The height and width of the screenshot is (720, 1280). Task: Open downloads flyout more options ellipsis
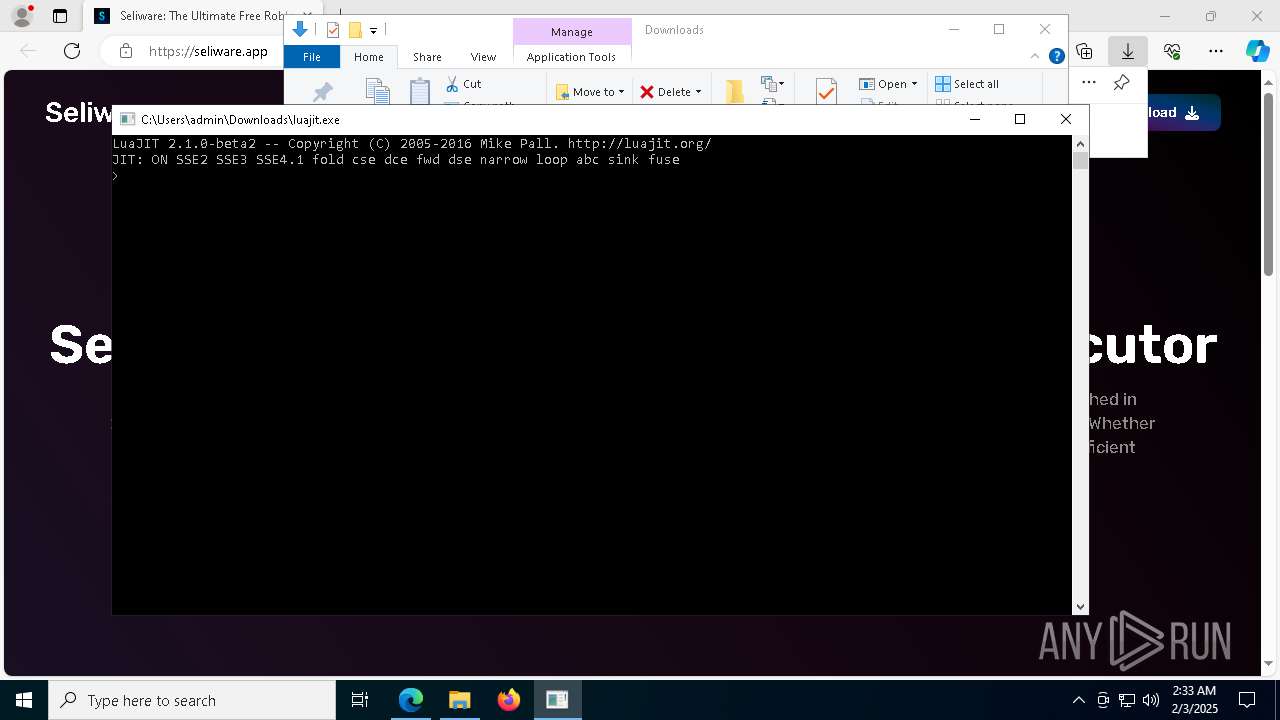(x=1089, y=82)
